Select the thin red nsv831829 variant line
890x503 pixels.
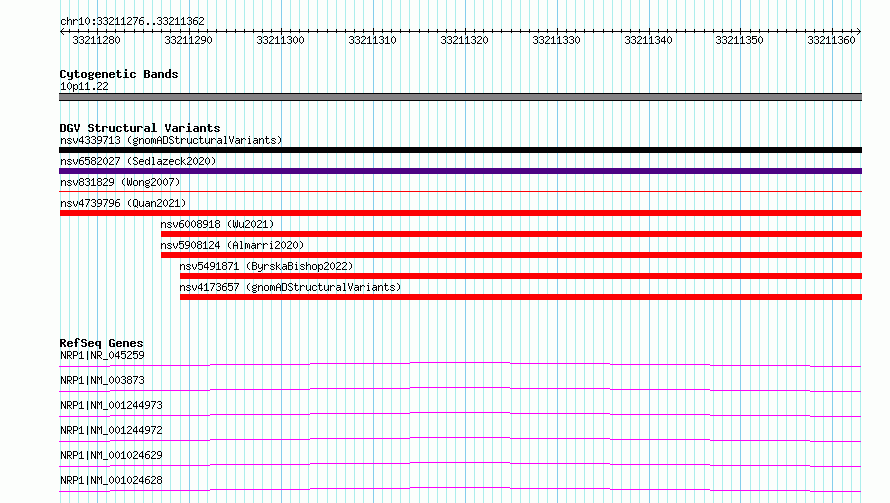point(460,192)
